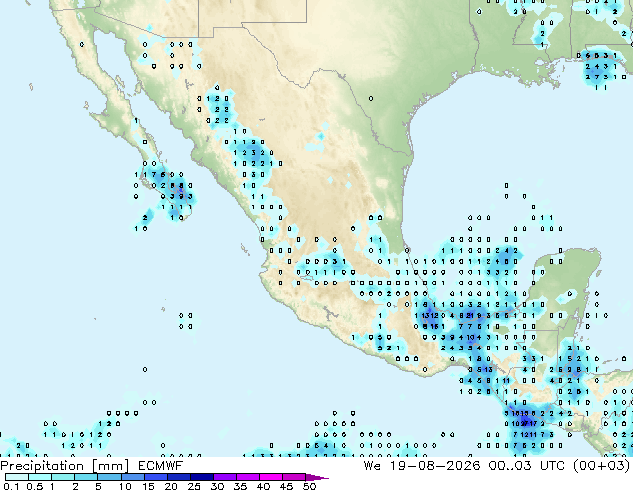The width and height of the screenshot is (634, 490).
Task: Select purple swatch between 30 and 35
Action: click(x=224, y=477)
